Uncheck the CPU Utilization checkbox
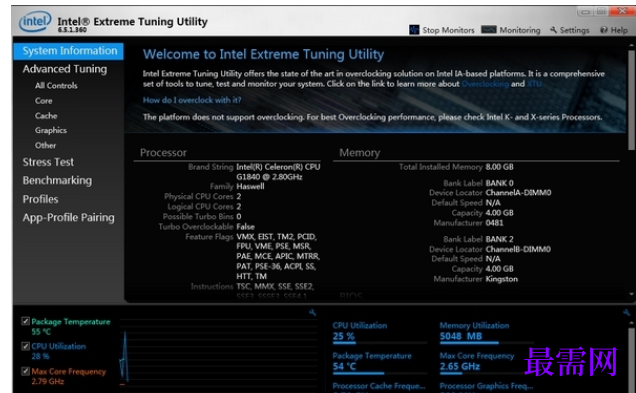Screen dimensions: 636x393 (26, 346)
